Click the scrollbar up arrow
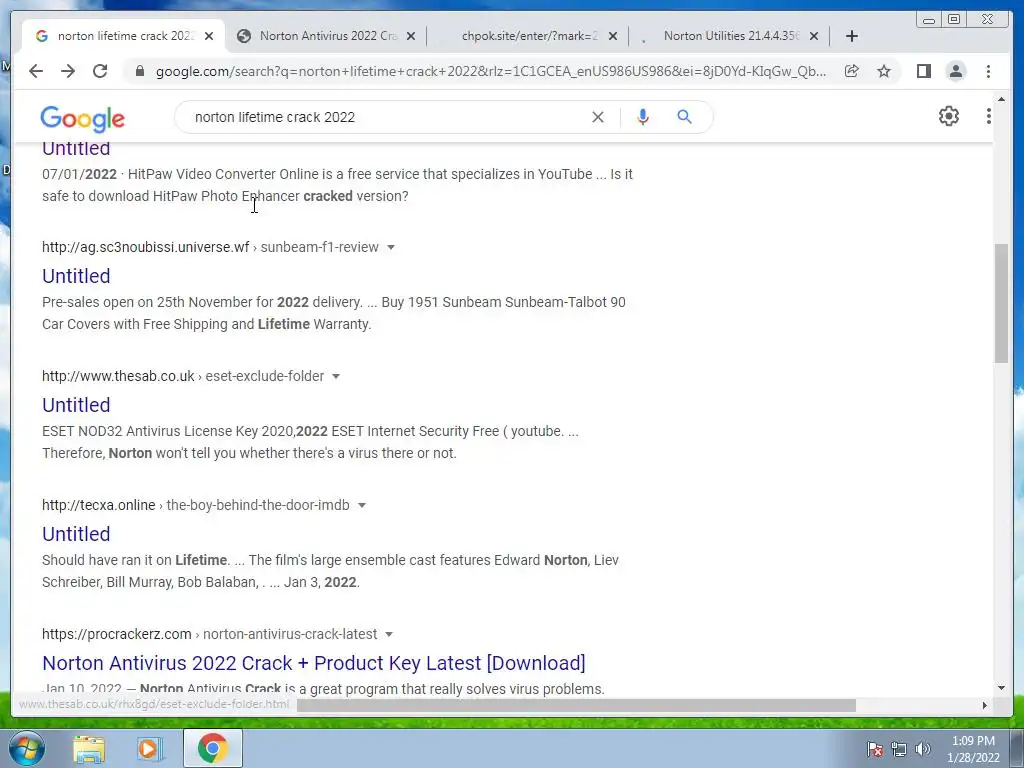Viewport: 1024px width, 768px height. pyautogui.click(x=1001, y=100)
